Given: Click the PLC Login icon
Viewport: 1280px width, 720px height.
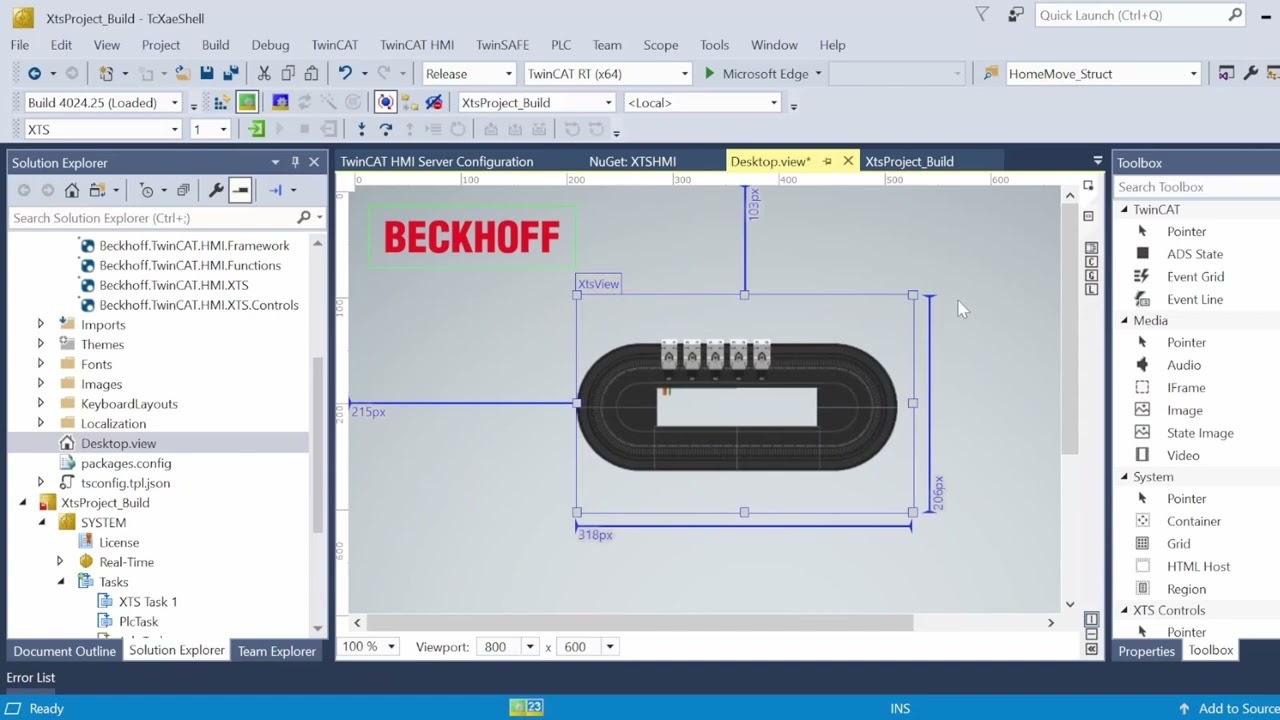Looking at the screenshot, I should coord(257,129).
